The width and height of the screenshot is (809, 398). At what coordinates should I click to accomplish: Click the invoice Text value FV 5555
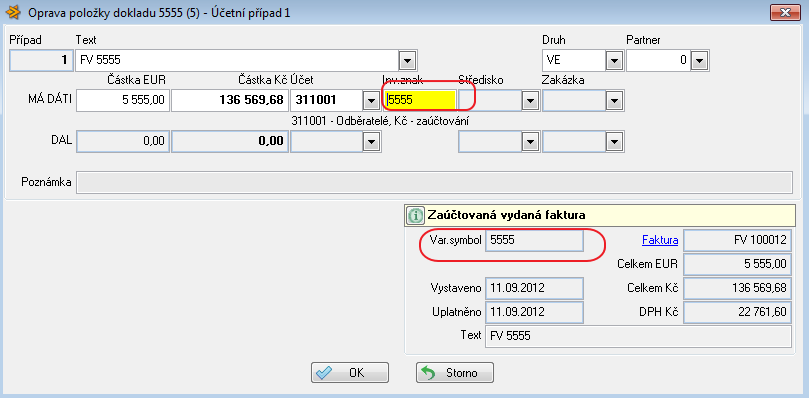(x=638, y=336)
